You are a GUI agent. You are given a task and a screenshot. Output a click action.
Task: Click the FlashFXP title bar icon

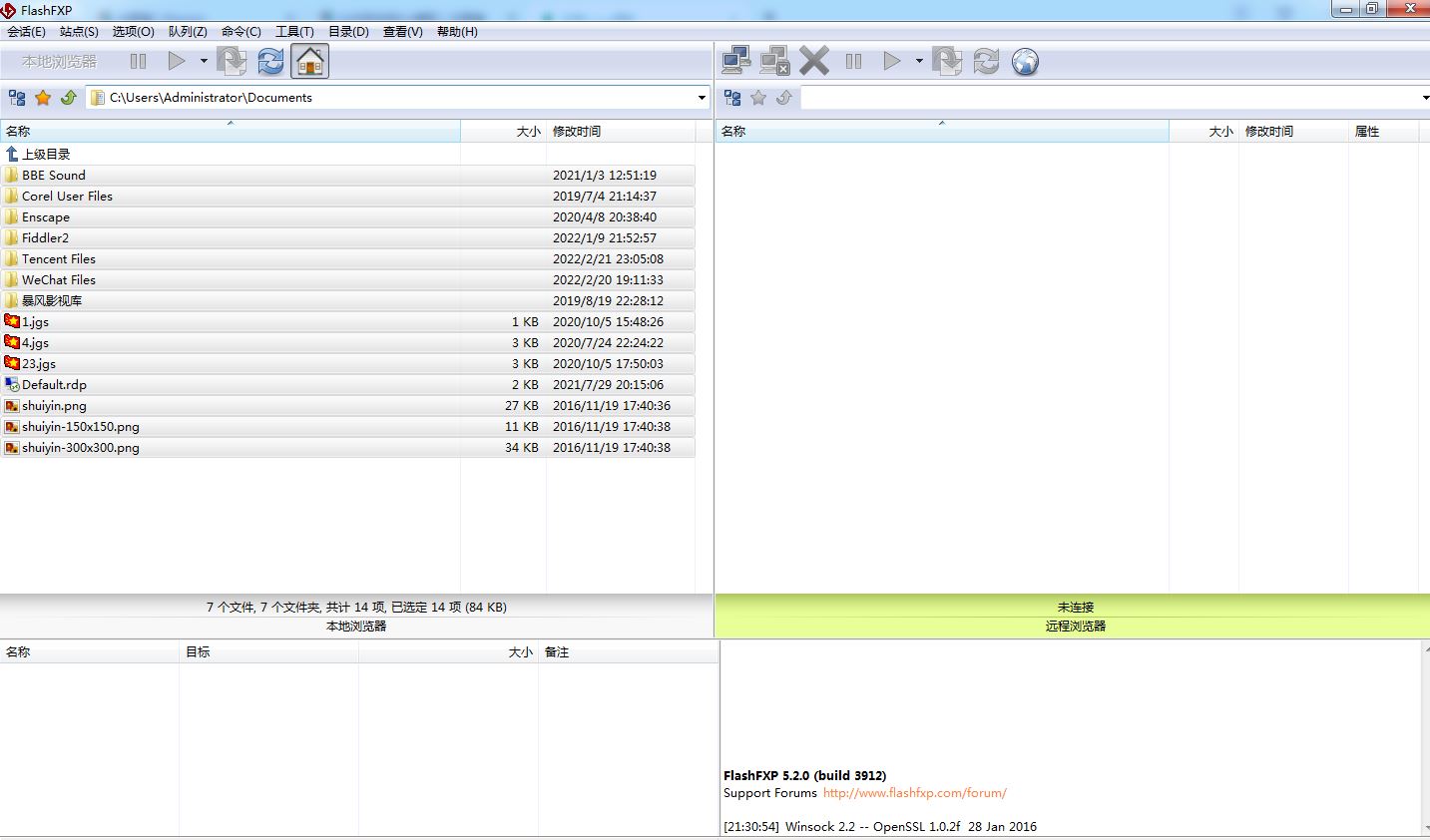[x=9, y=10]
